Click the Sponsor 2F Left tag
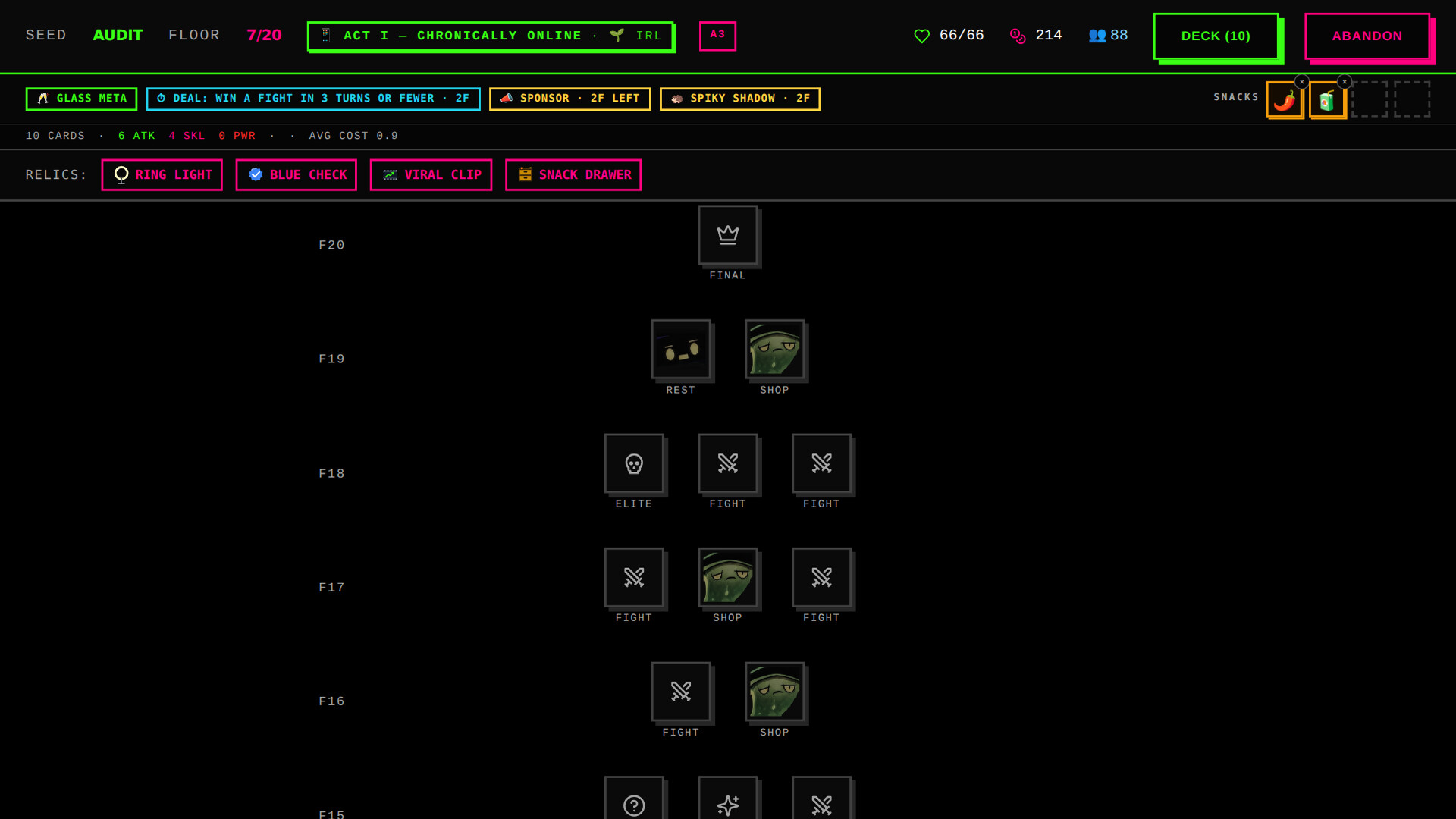Image resolution: width=1456 pixels, height=819 pixels. [x=570, y=99]
